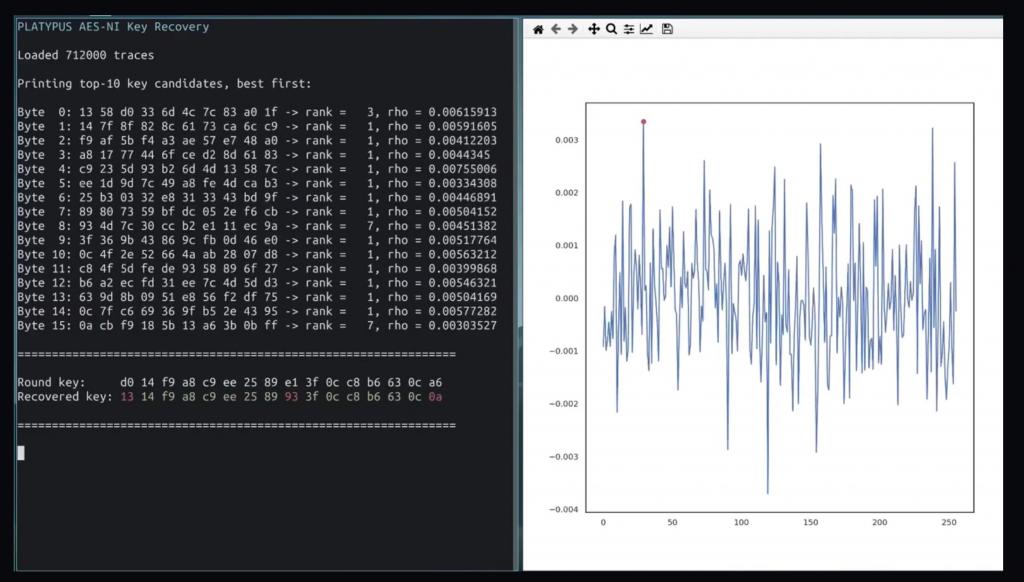This screenshot has height=582, width=1024.
Task: Click the Byte 12 row with rho 0.00546321
Action: [x=257, y=283]
